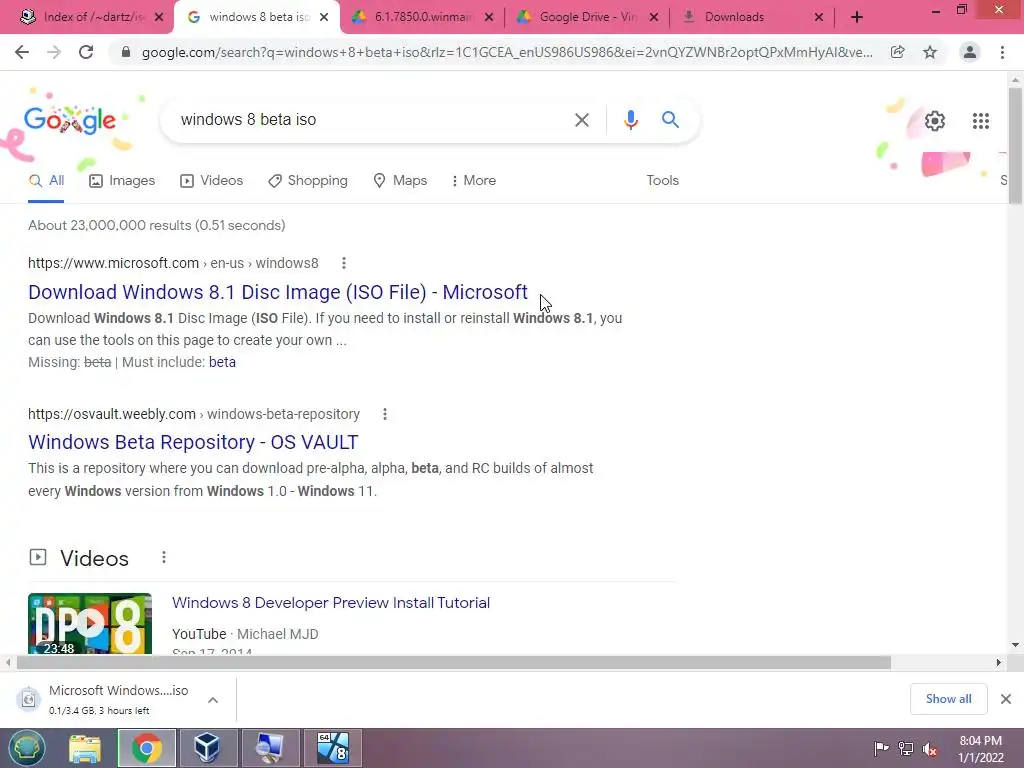Open the 64-bit Windows 8 taskbar item
The width and height of the screenshot is (1024, 768).
pos(332,748)
